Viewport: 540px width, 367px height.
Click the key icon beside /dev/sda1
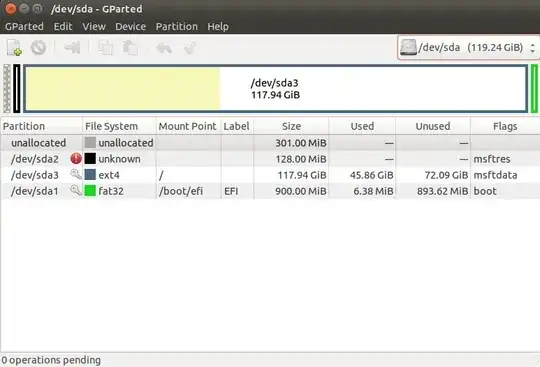[76, 190]
